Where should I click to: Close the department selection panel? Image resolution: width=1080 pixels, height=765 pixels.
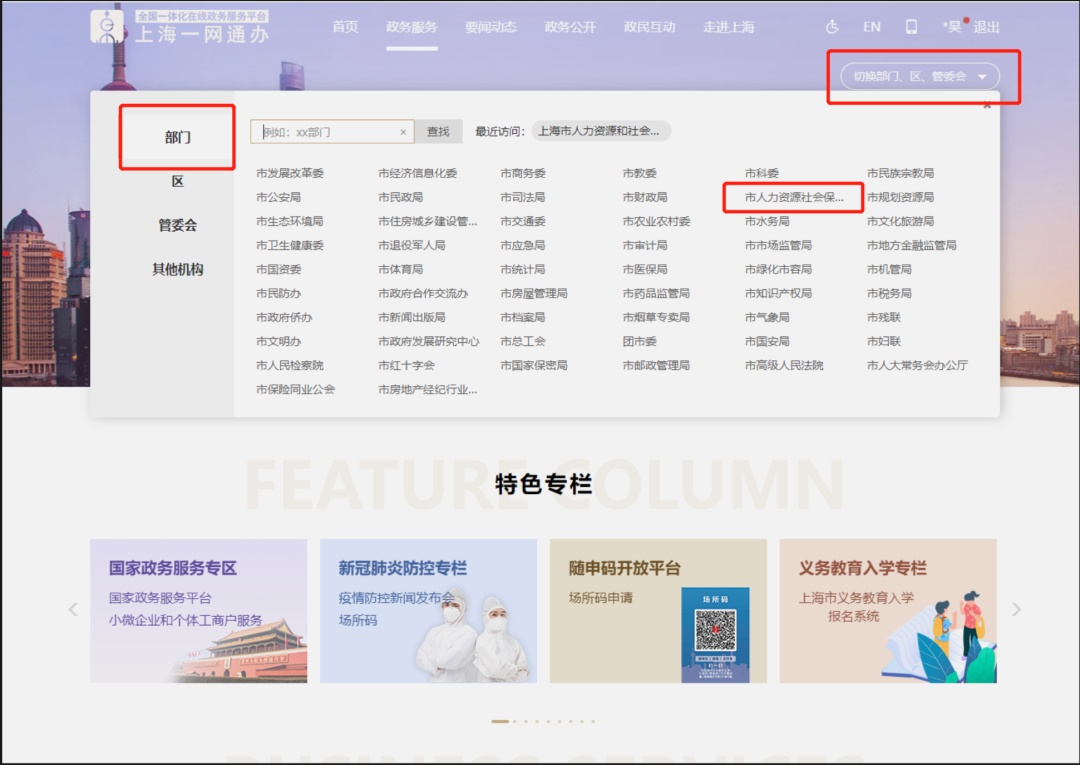(987, 105)
